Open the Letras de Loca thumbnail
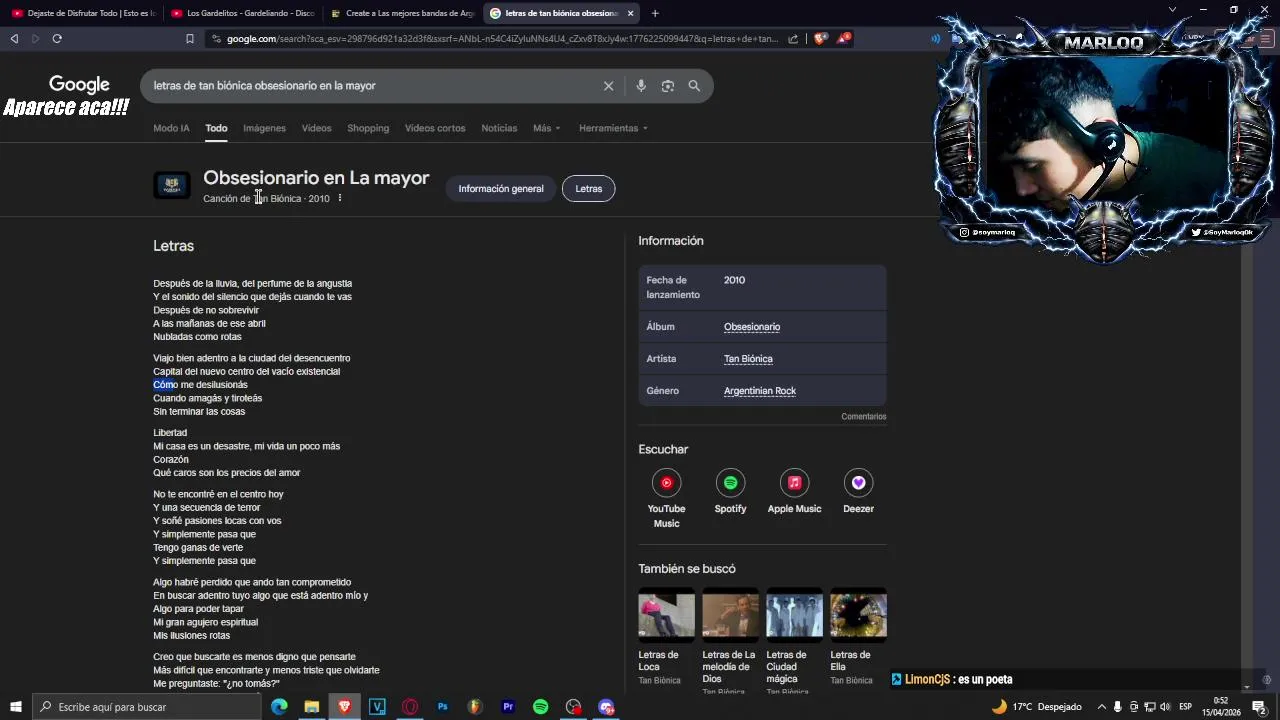 click(666, 615)
